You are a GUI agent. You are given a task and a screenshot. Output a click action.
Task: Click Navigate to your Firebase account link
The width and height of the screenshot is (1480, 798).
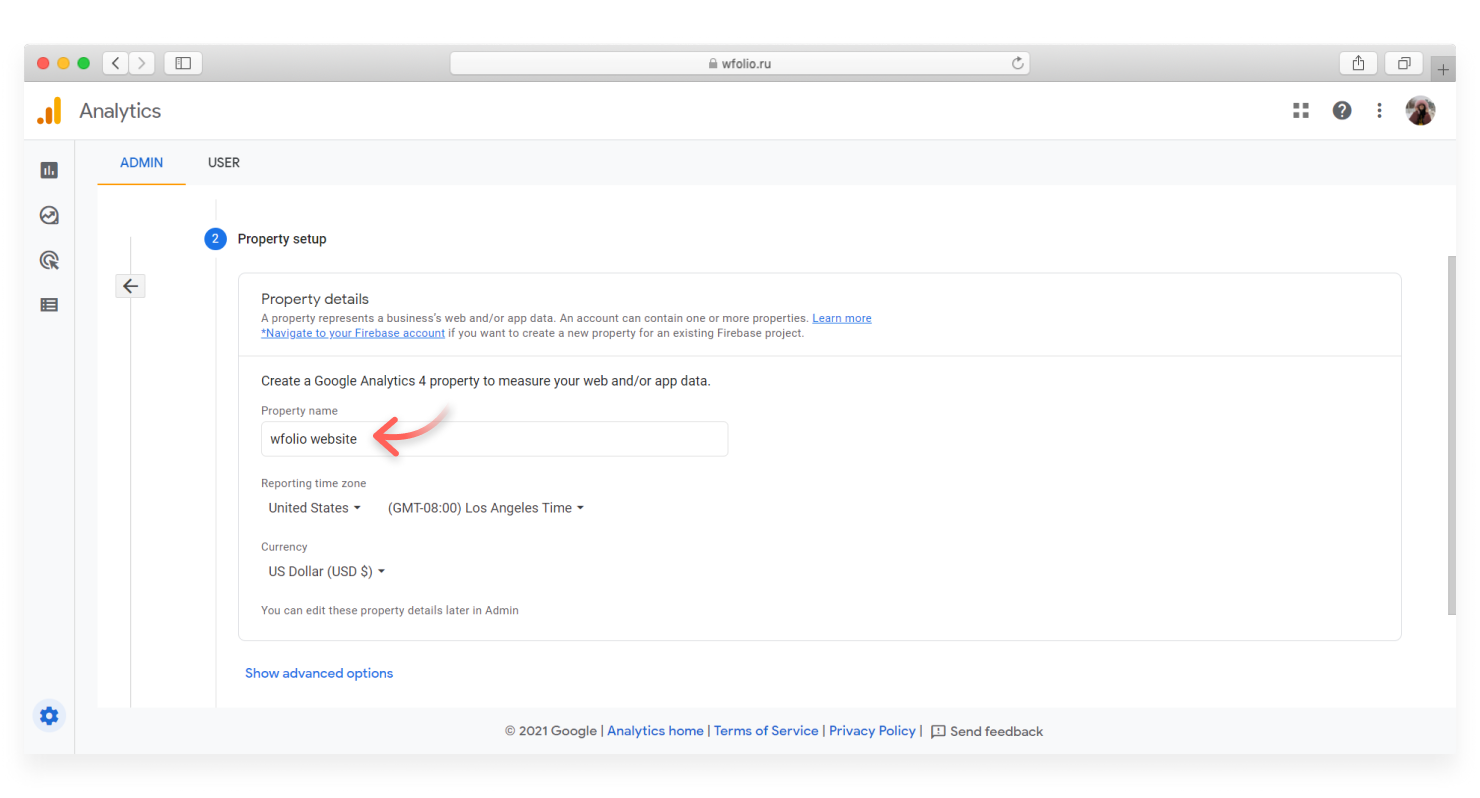tap(353, 333)
